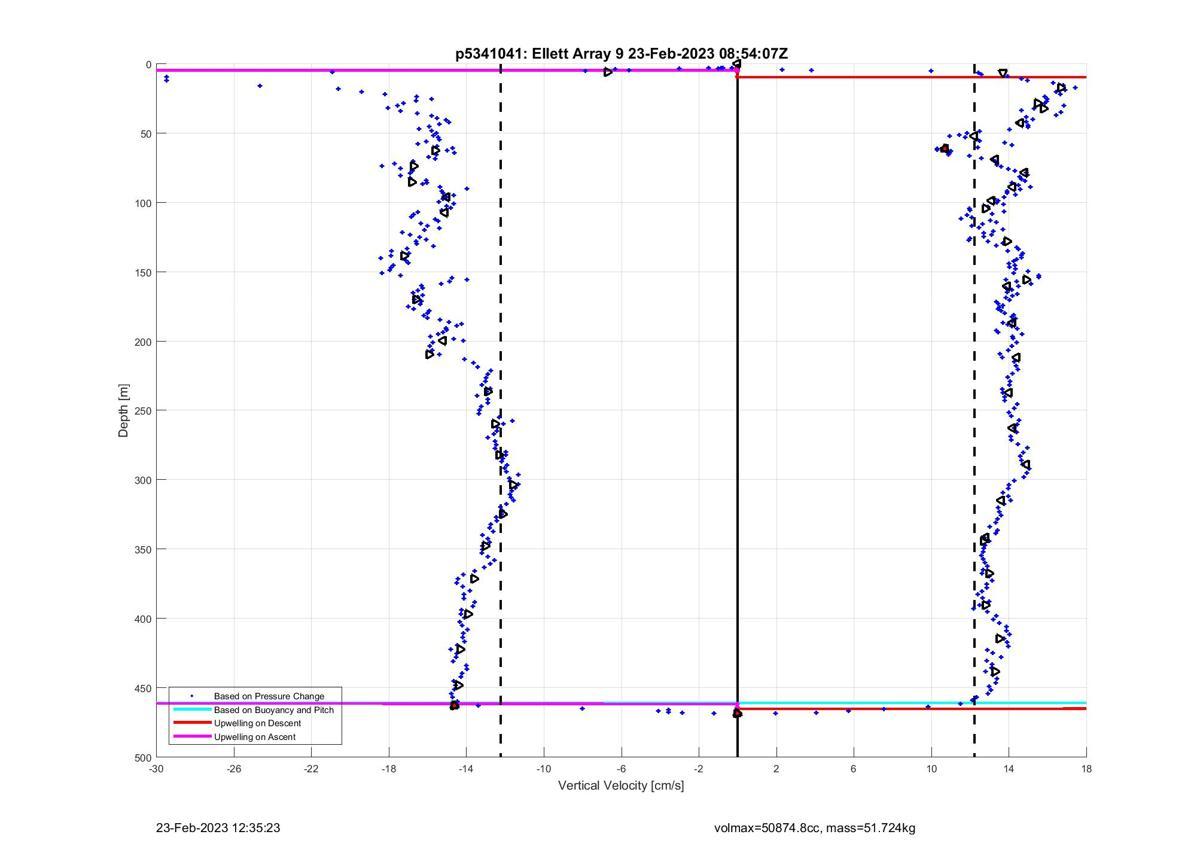The width and height of the screenshot is (1200, 851).
Task: Click y-axis tick label '200'
Action: point(143,342)
